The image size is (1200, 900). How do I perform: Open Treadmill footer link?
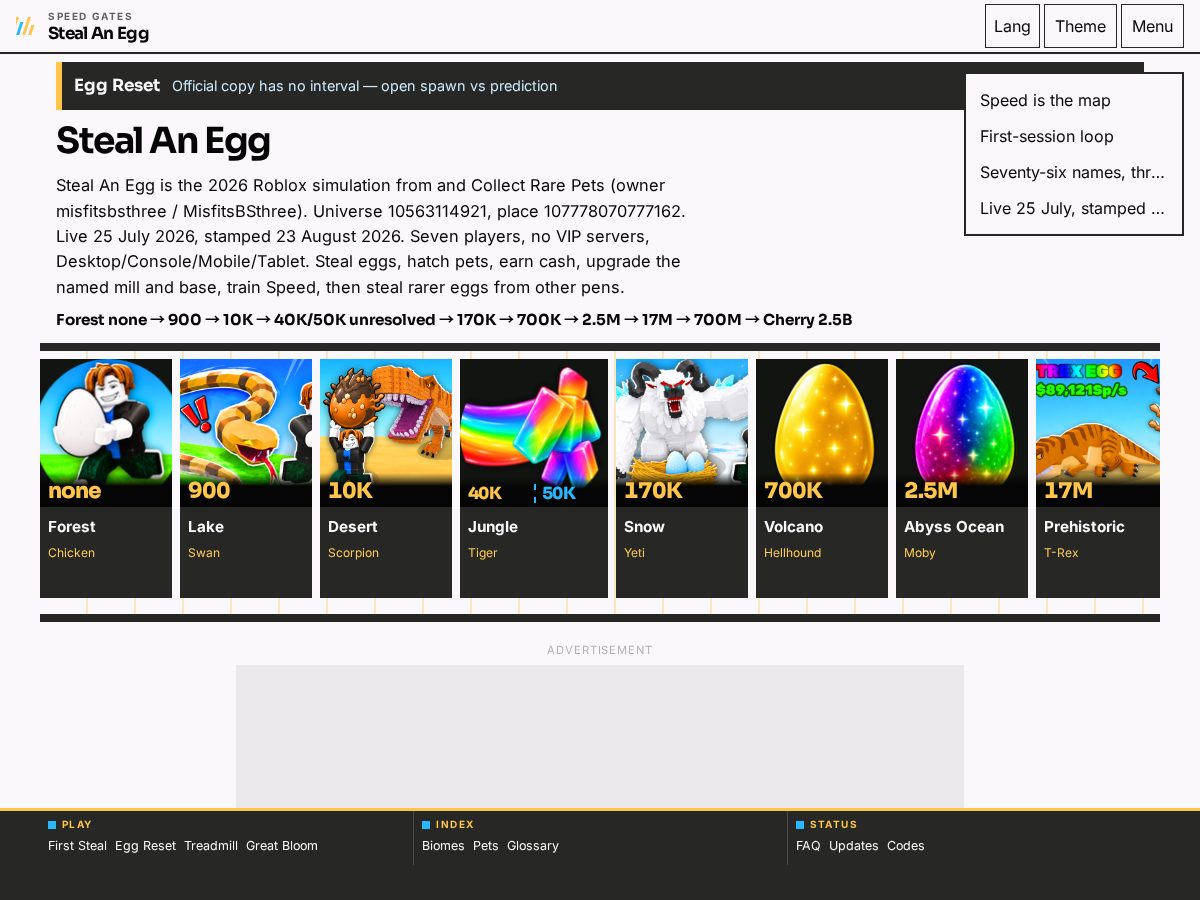[x=211, y=846]
